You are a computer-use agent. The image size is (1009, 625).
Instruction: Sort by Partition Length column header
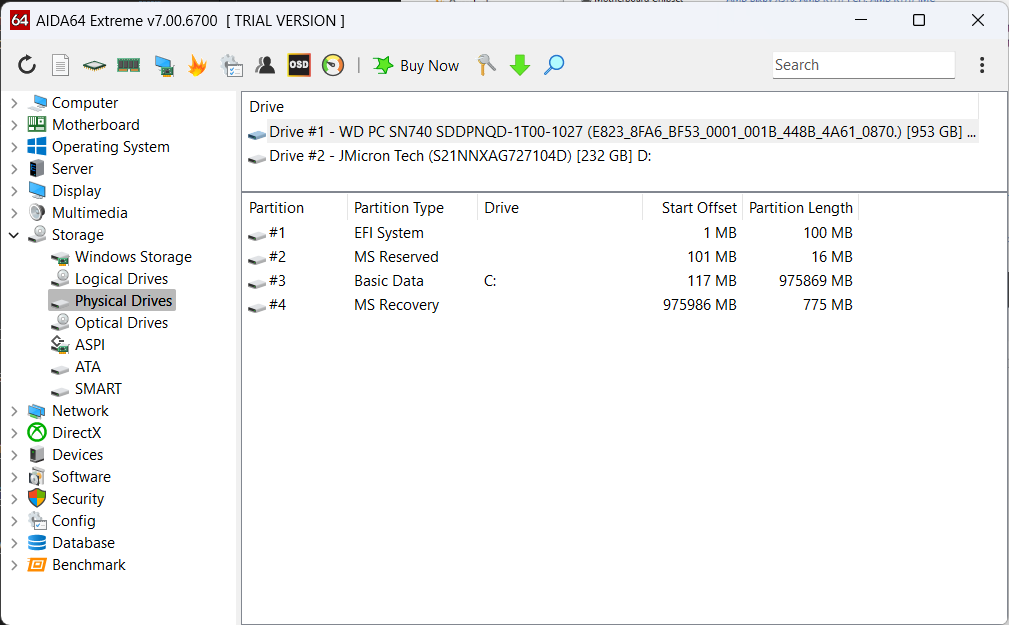click(801, 208)
